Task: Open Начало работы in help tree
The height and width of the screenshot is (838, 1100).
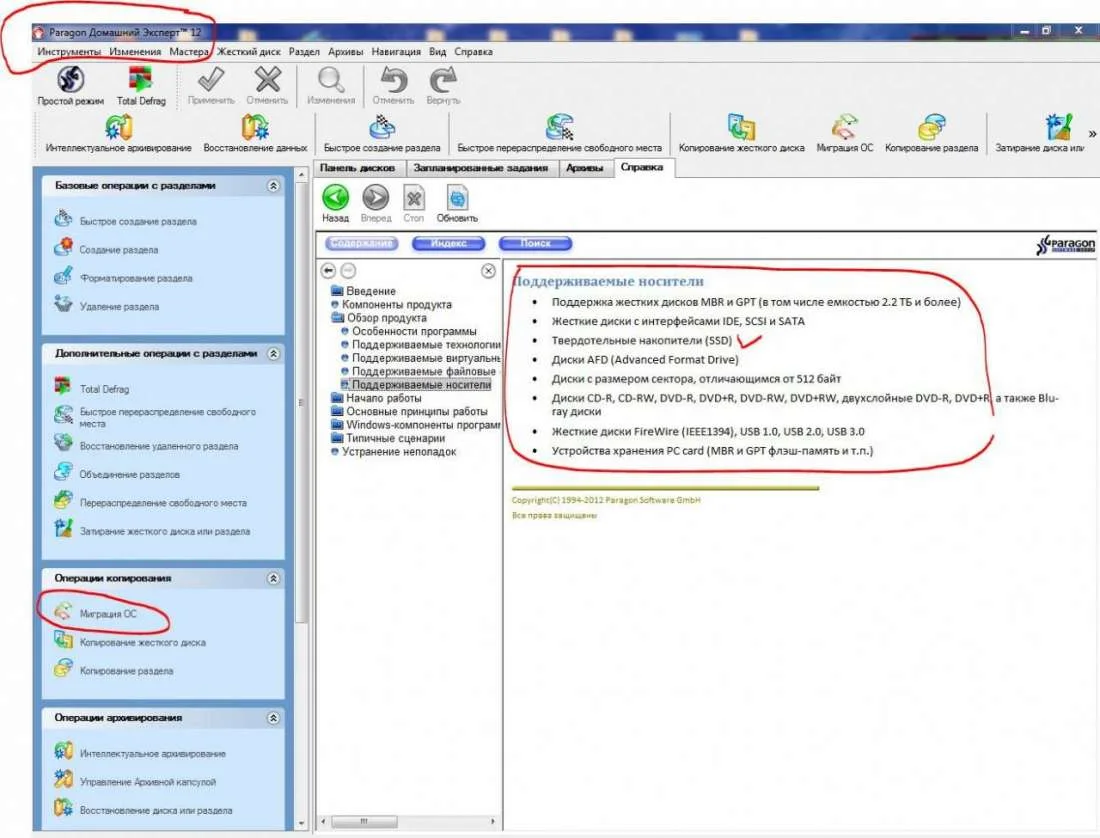Action: pos(376,398)
